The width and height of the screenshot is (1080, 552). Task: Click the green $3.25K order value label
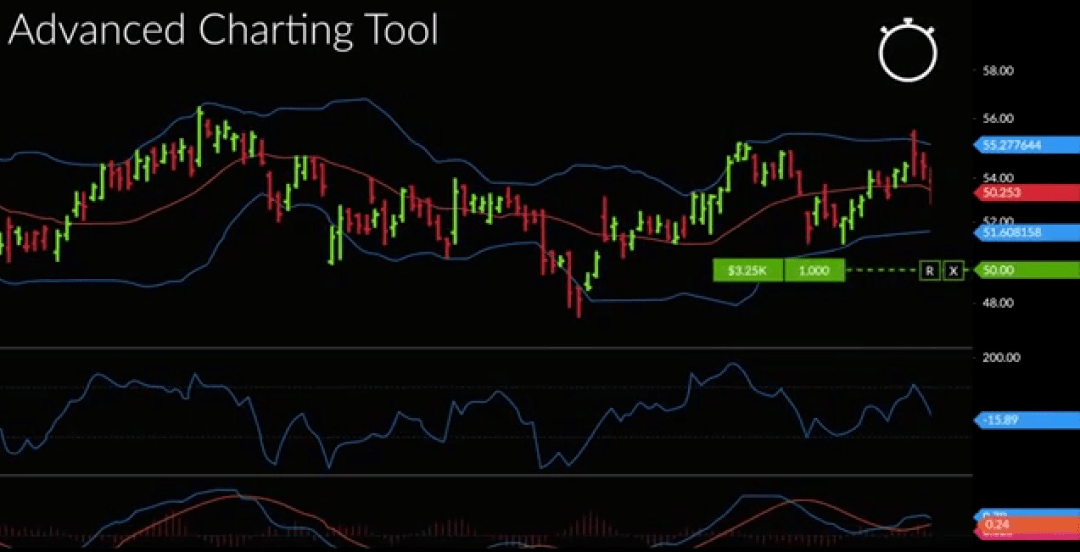[747, 270]
